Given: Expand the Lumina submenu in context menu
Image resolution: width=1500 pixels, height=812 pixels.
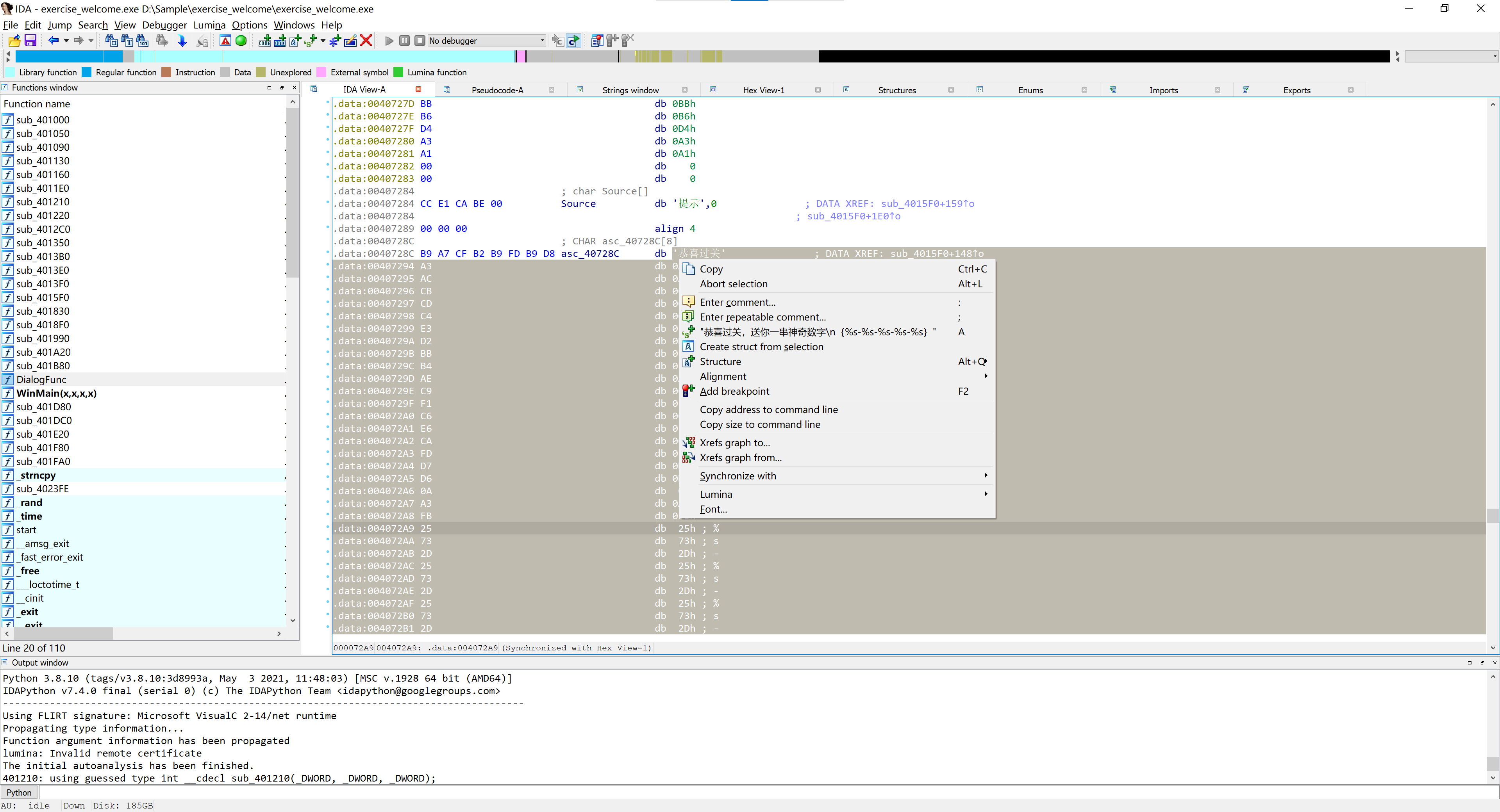Looking at the screenshot, I should 837,494.
